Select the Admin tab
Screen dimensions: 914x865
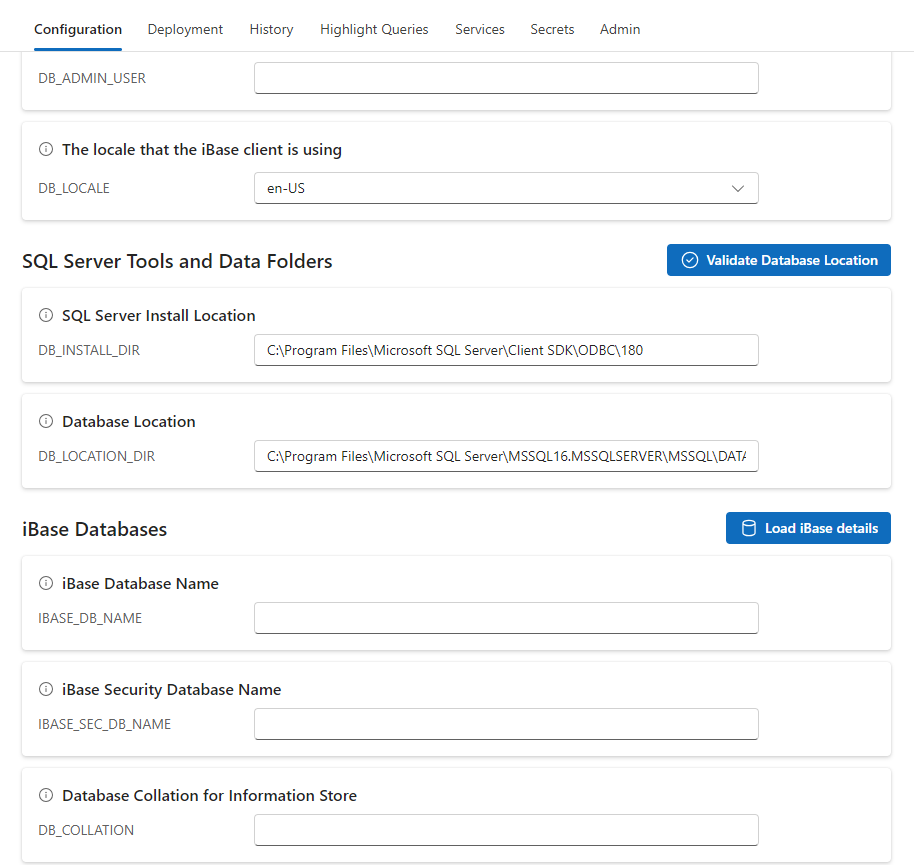coord(620,29)
